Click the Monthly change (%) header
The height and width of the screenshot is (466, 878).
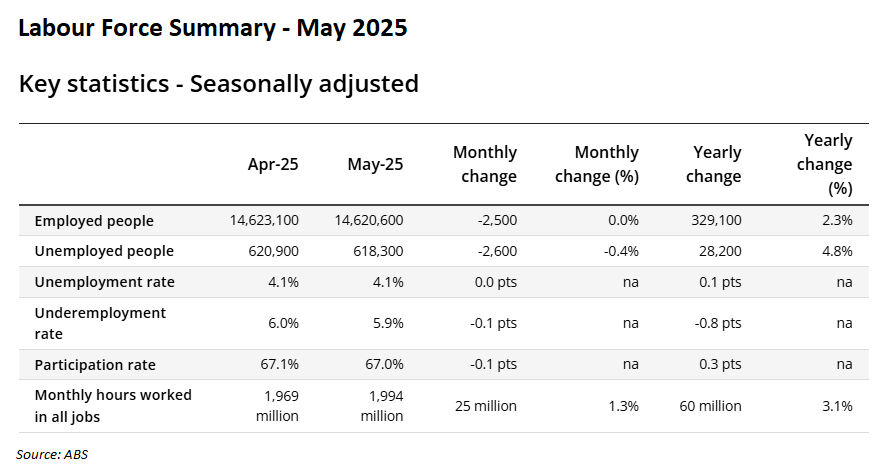coord(596,164)
